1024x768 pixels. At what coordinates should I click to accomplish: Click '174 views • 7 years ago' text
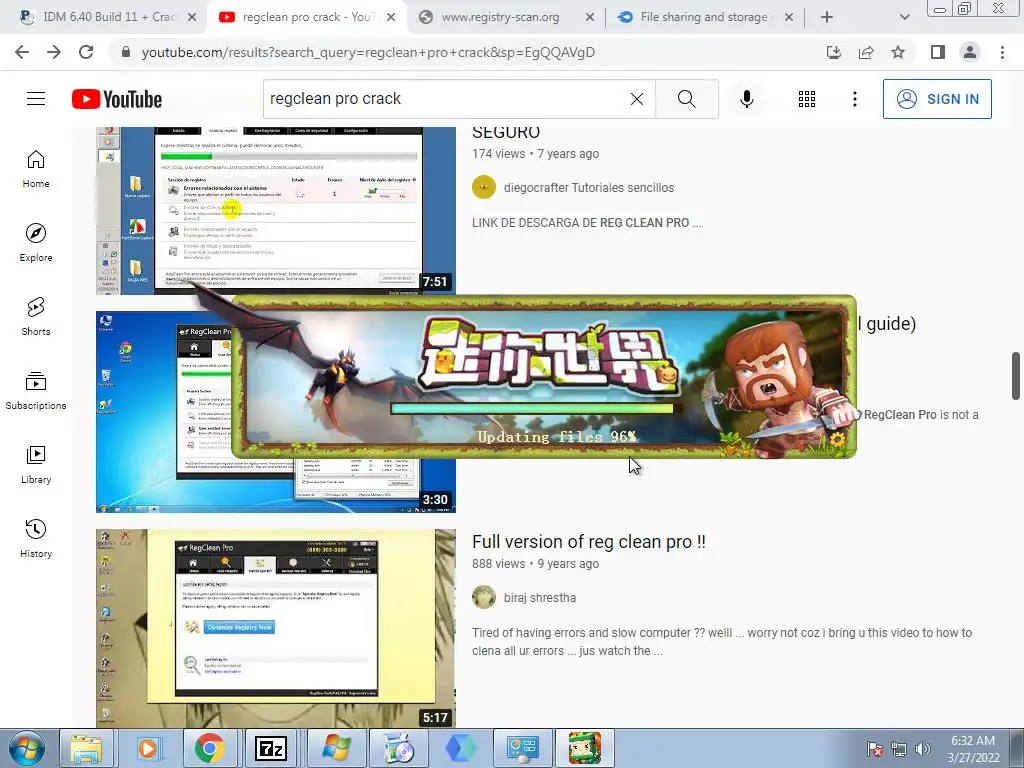tap(536, 153)
